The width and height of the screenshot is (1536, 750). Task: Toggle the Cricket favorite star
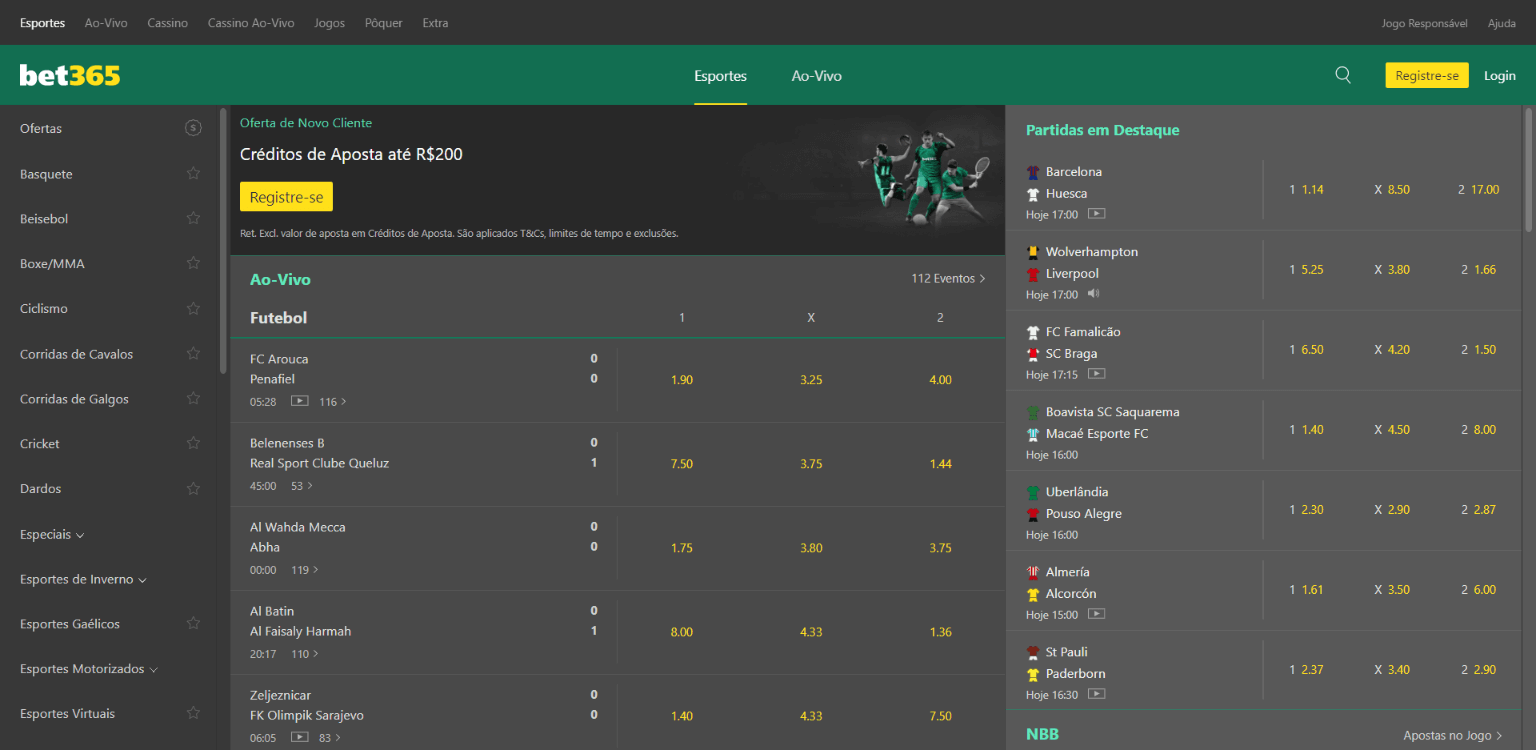193,443
